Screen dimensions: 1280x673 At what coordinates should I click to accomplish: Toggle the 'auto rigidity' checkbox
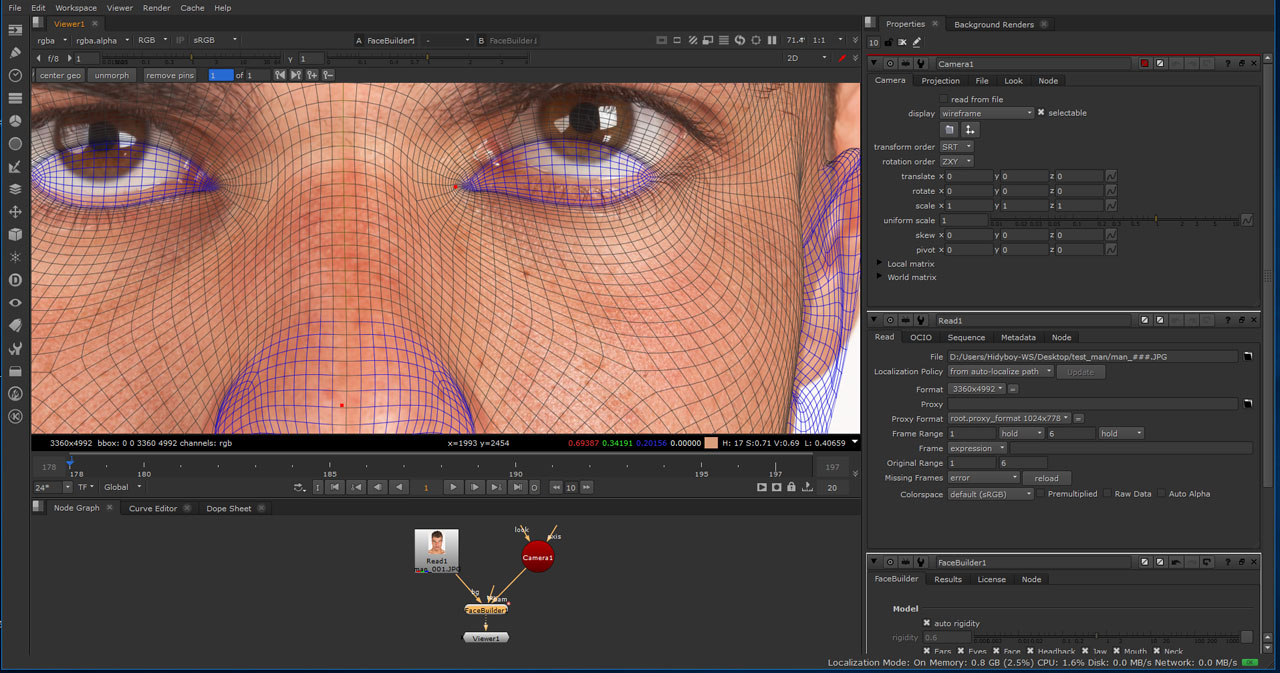tap(927, 623)
